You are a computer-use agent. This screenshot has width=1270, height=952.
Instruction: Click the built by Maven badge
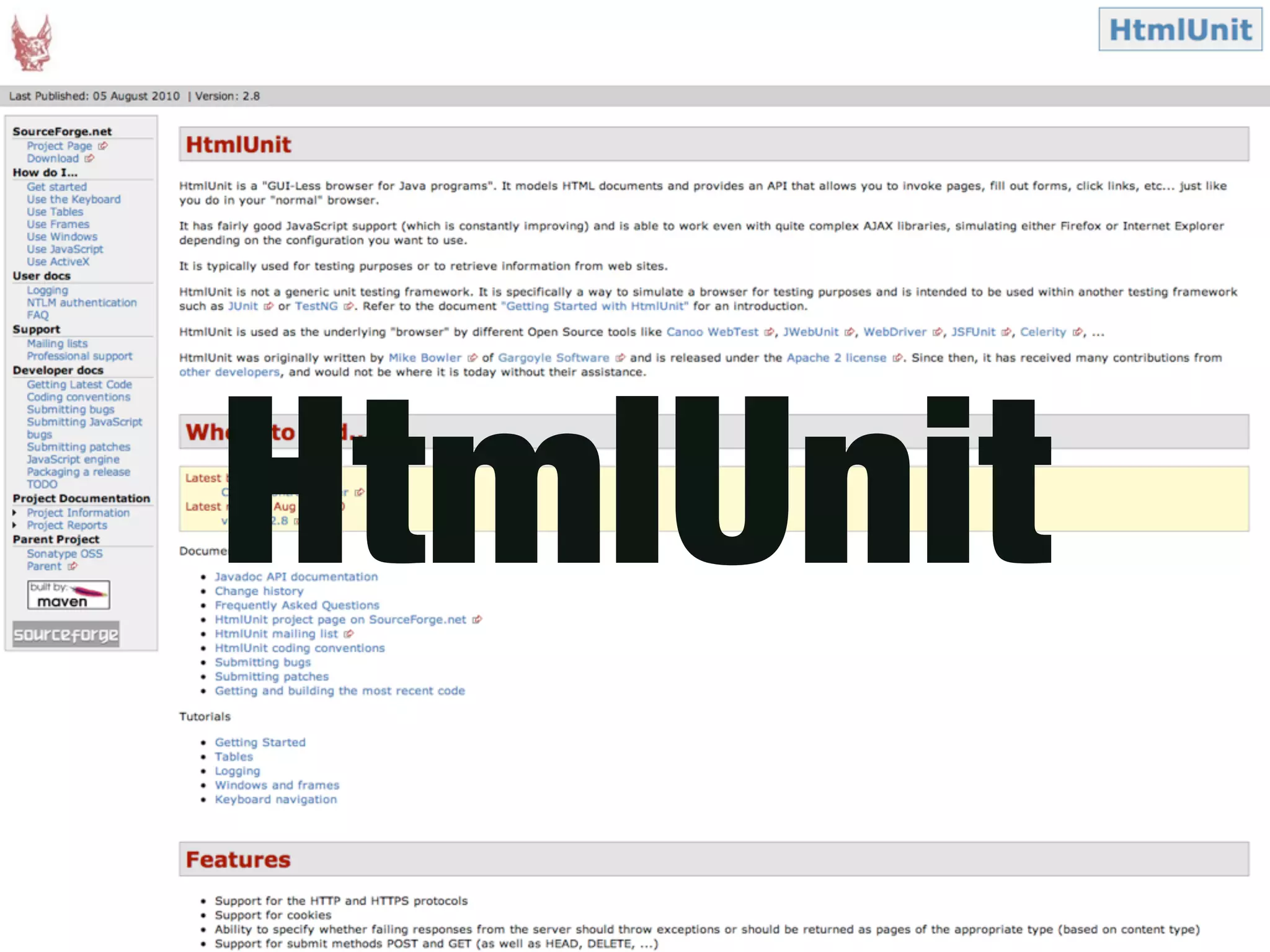(x=69, y=594)
